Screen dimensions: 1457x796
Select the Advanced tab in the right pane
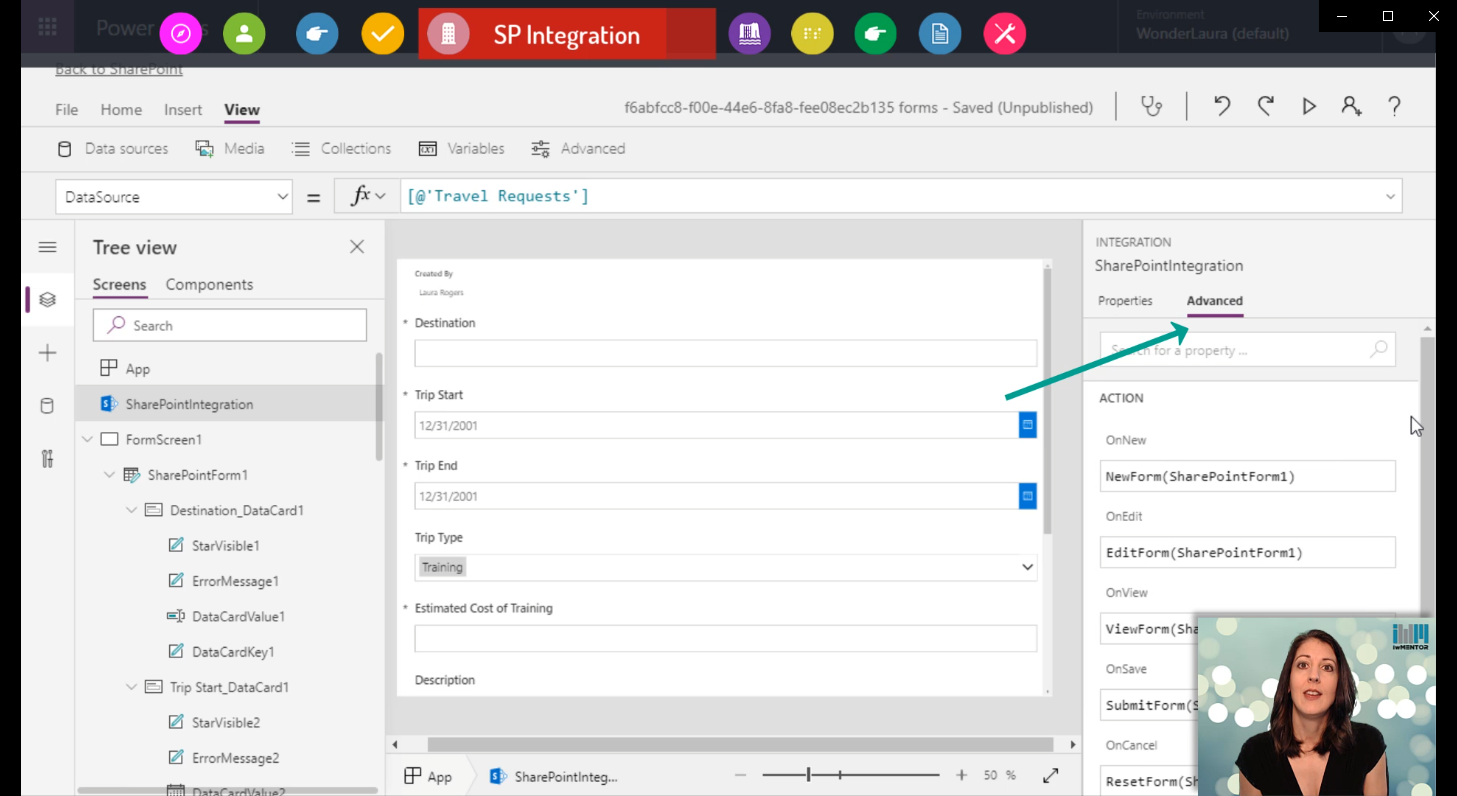tap(1215, 301)
